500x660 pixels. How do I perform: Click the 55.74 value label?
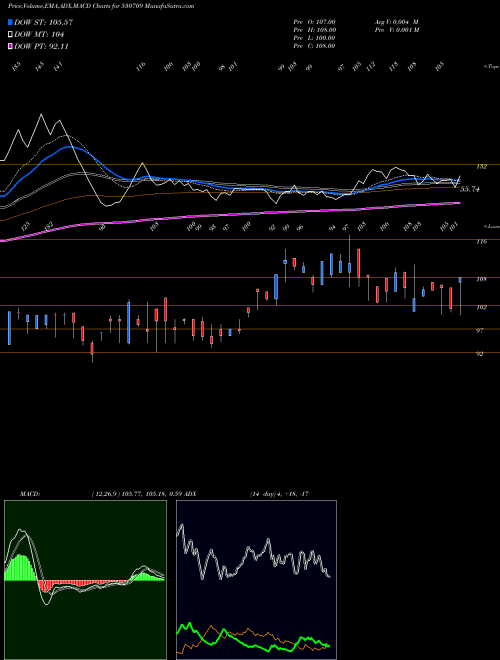[470, 189]
